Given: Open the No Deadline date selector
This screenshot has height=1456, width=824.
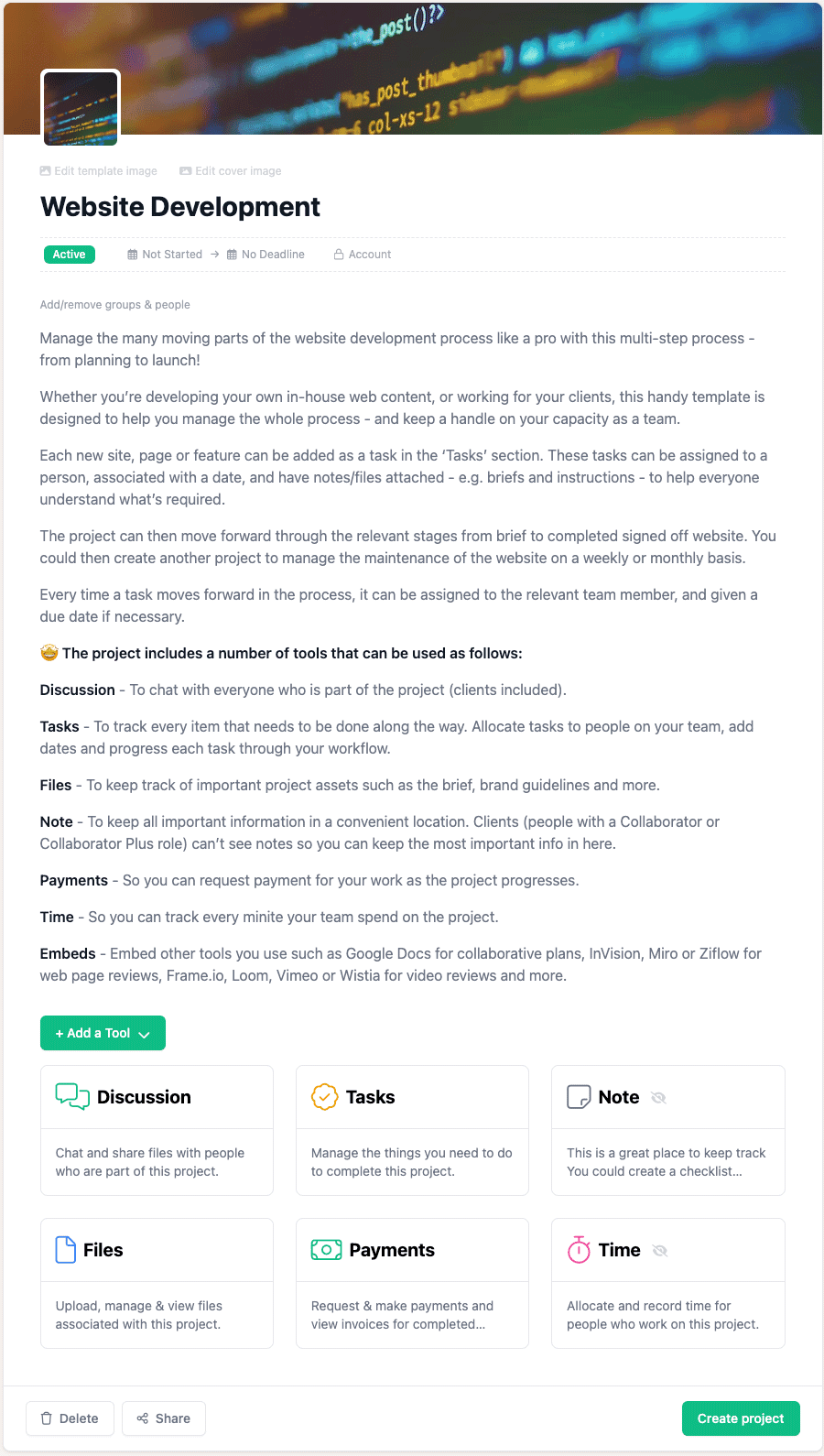Looking at the screenshot, I should pos(266,254).
